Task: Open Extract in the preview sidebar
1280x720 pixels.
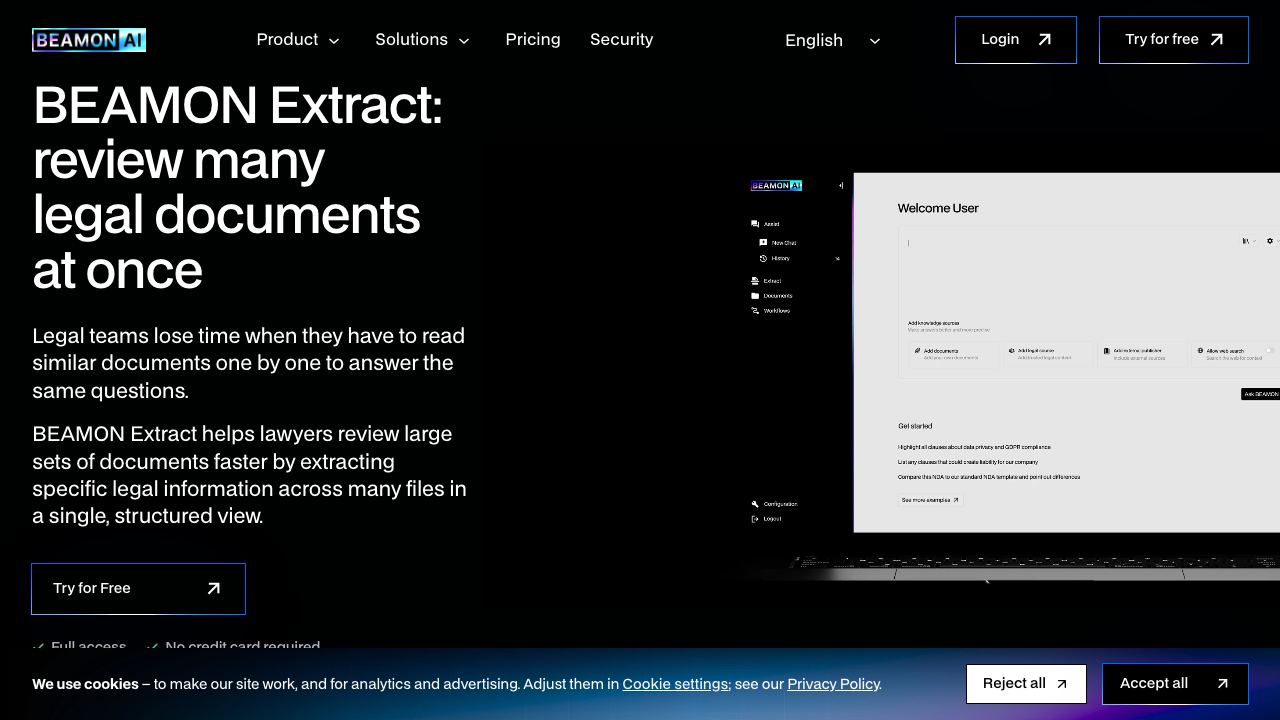Action: coord(766,281)
